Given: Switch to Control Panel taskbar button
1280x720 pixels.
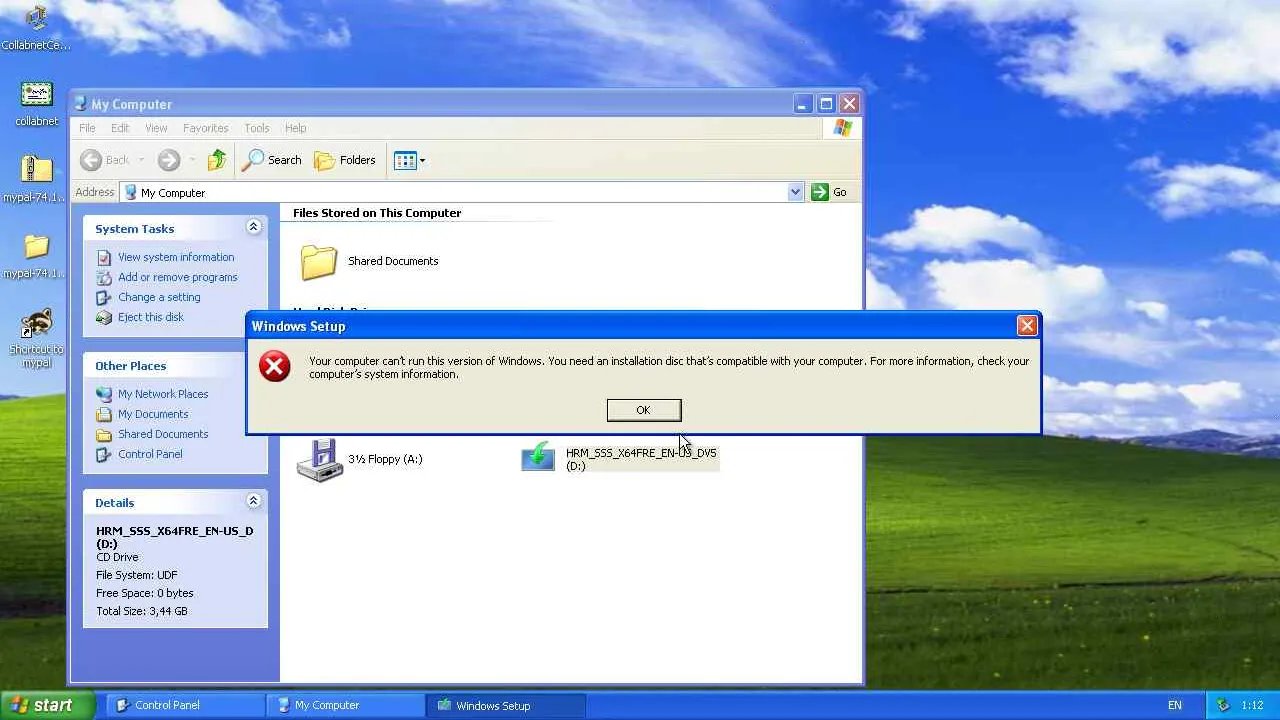Looking at the screenshot, I should tap(185, 705).
